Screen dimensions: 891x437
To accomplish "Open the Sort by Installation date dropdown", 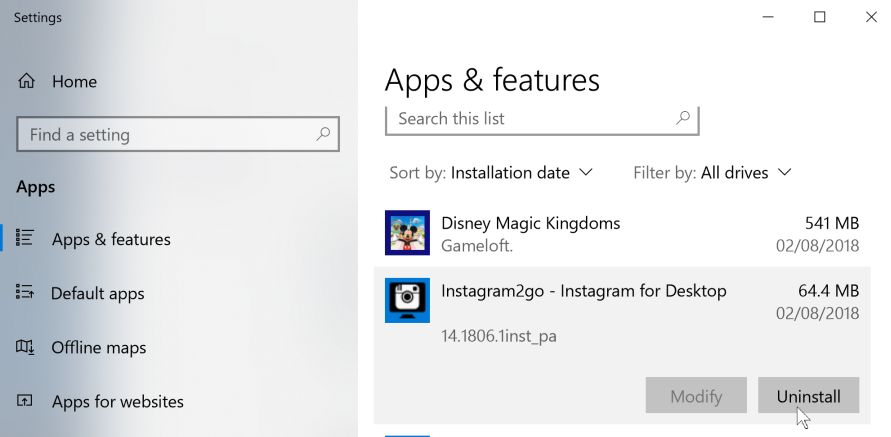I will pos(521,173).
